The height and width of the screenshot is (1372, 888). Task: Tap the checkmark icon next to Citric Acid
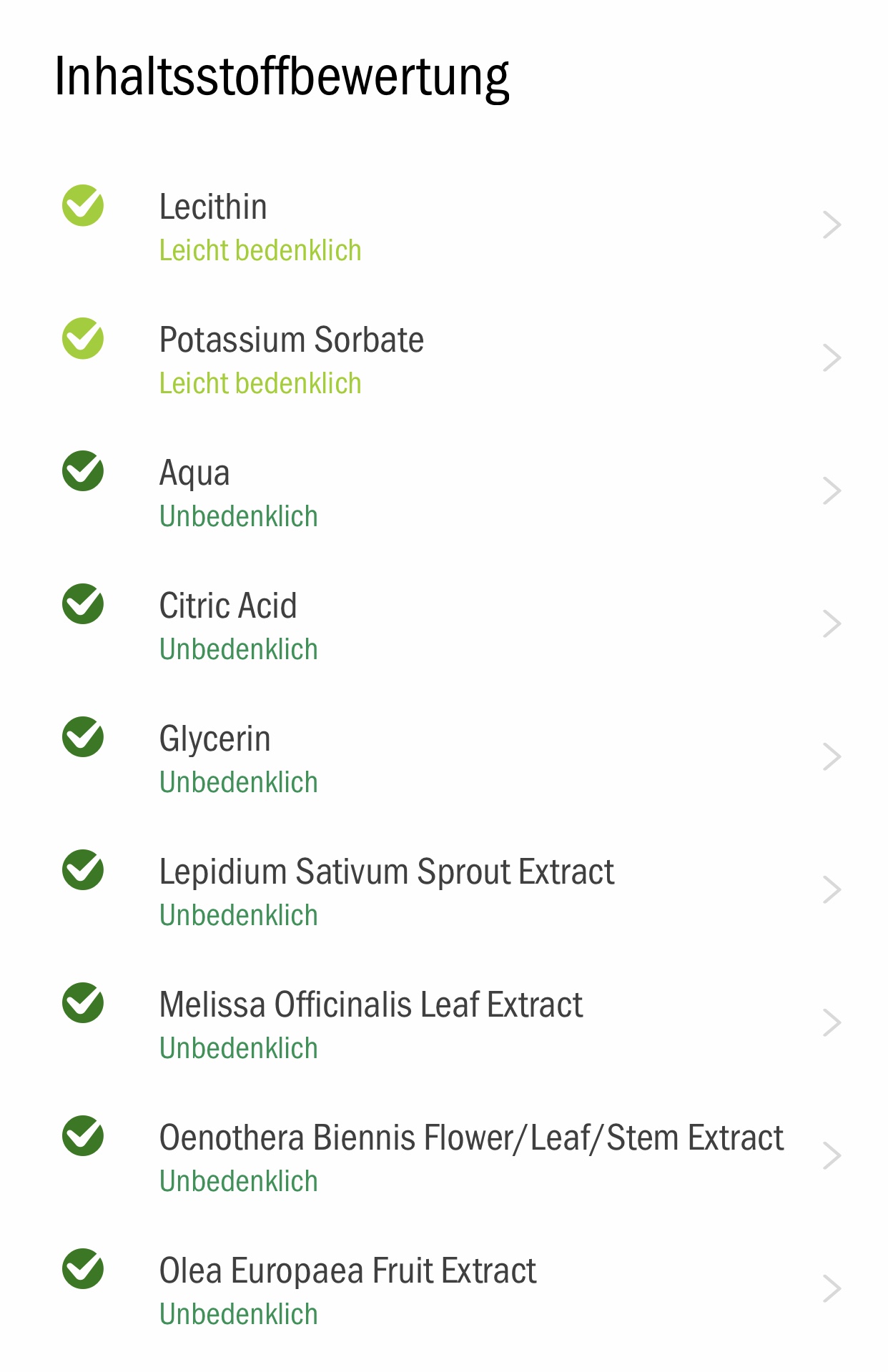click(83, 604)
